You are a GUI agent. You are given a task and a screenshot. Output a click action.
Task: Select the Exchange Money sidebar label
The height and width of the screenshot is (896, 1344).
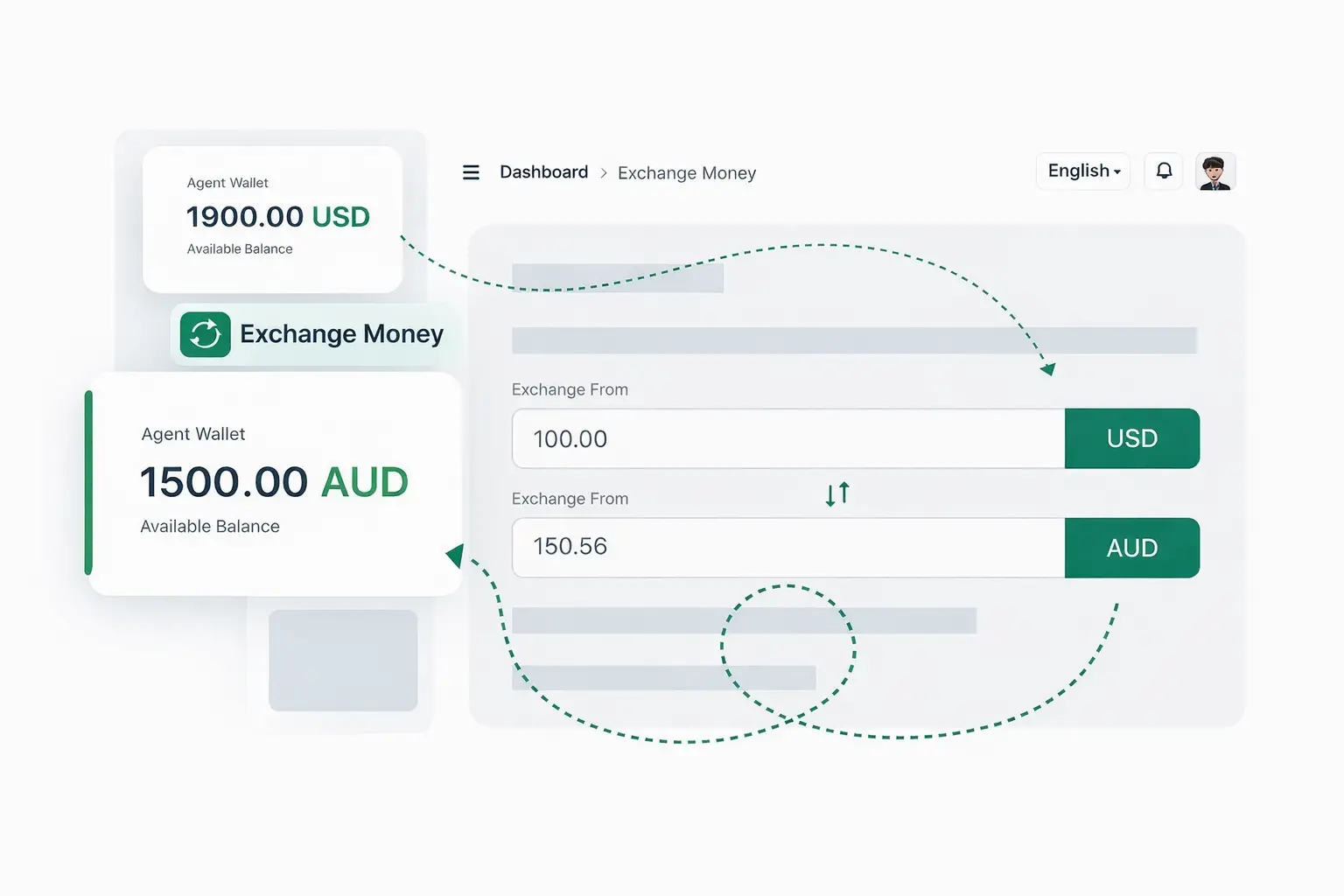(x=341, y=334)
